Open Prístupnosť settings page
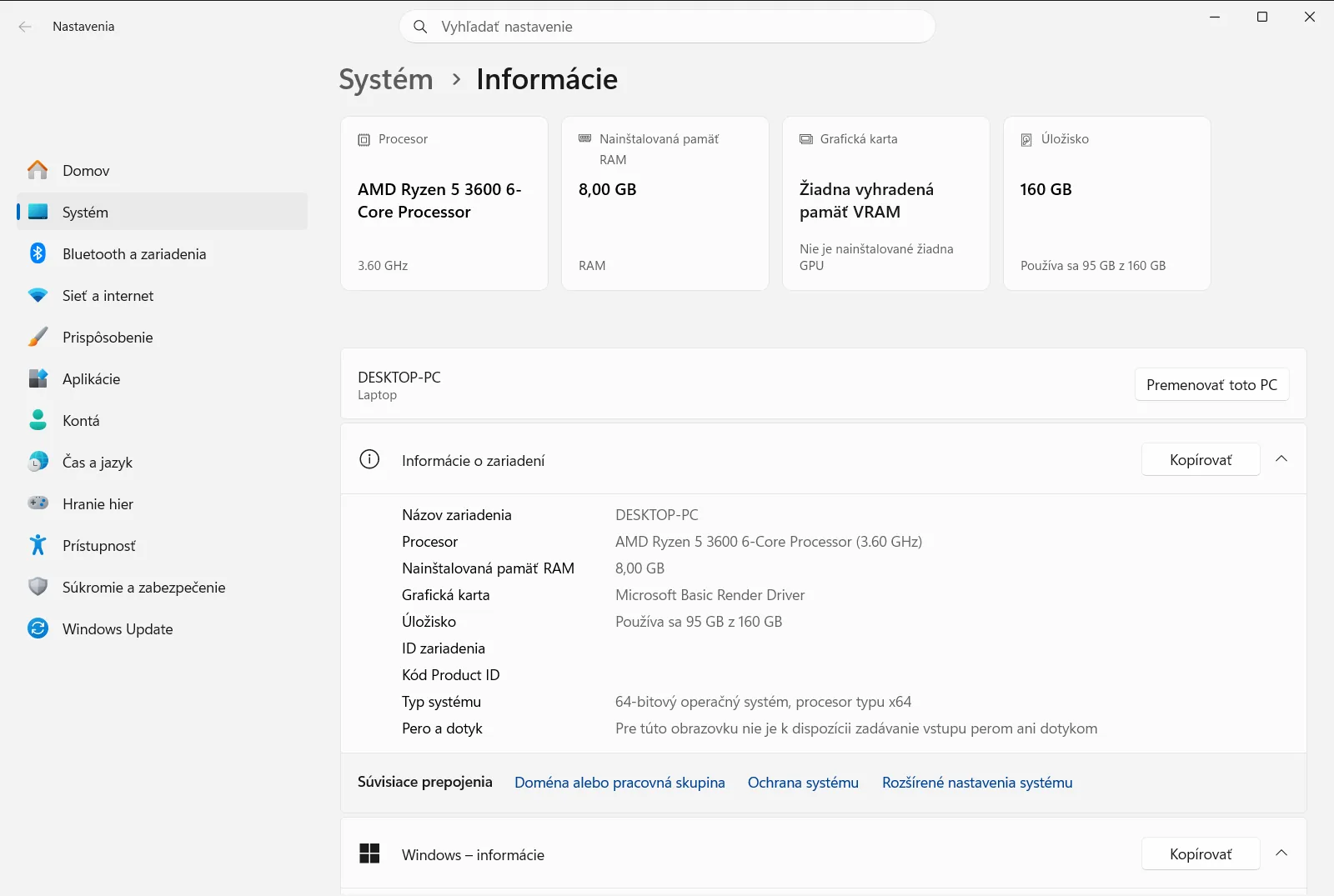 (x=162, y=545)
